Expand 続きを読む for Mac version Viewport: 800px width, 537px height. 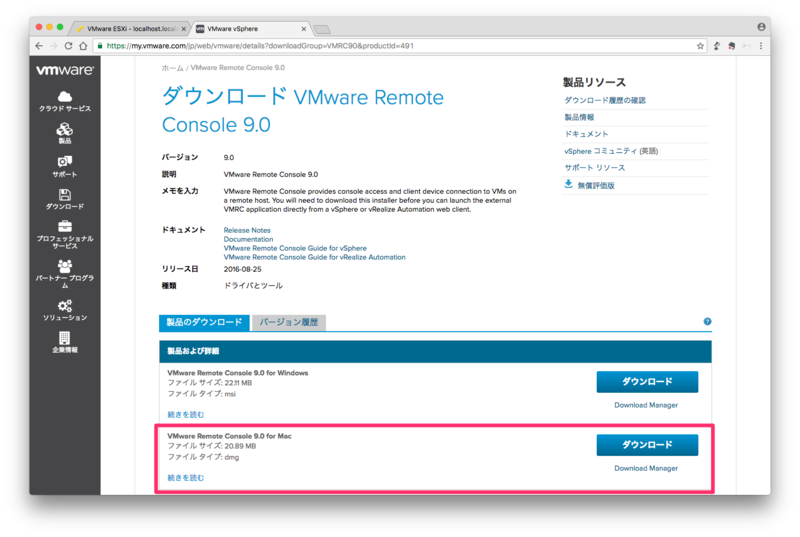pyautogui.click(x=186, y=478)
